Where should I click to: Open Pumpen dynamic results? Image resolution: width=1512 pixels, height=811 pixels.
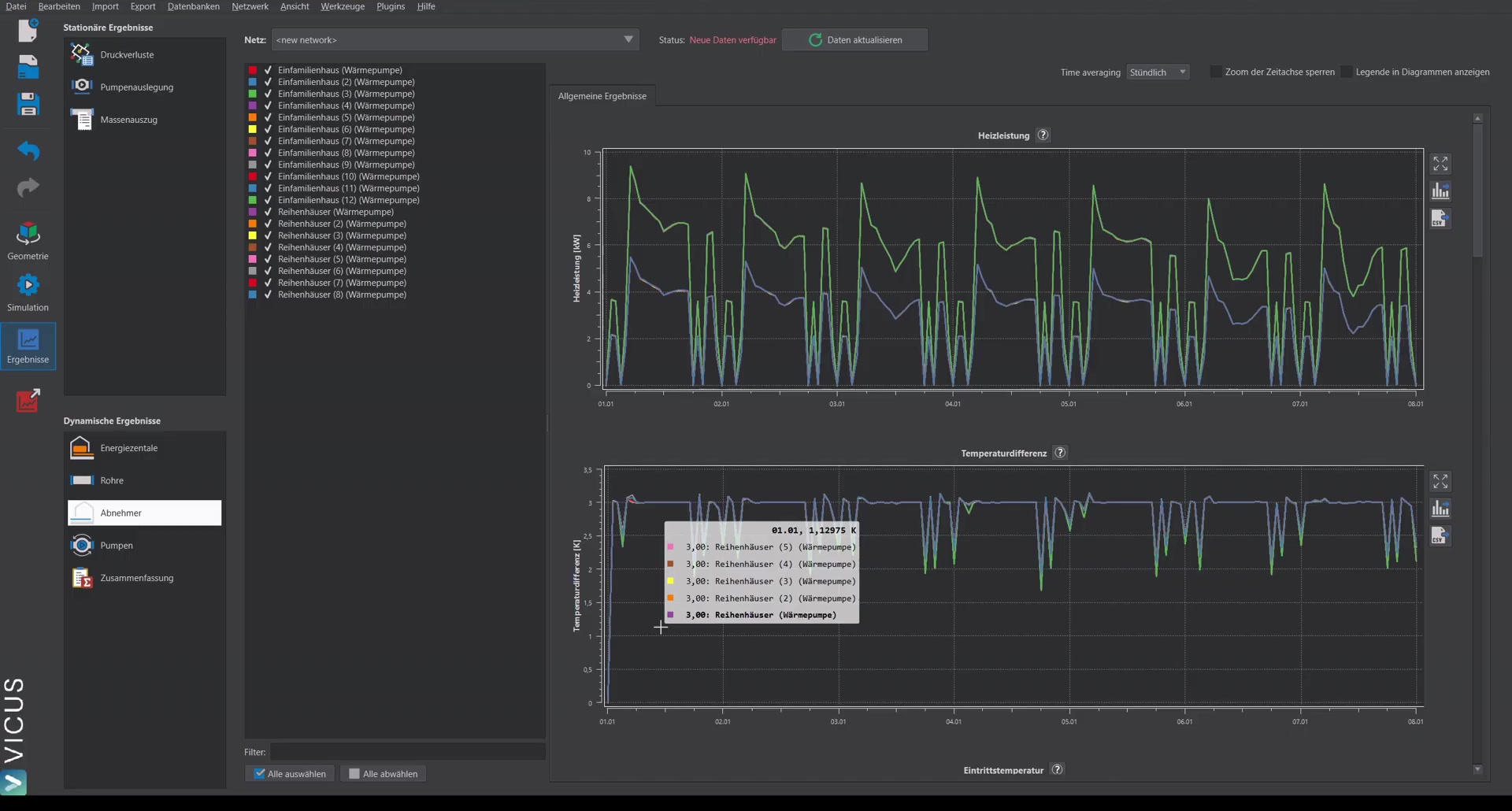click(145, 545)
